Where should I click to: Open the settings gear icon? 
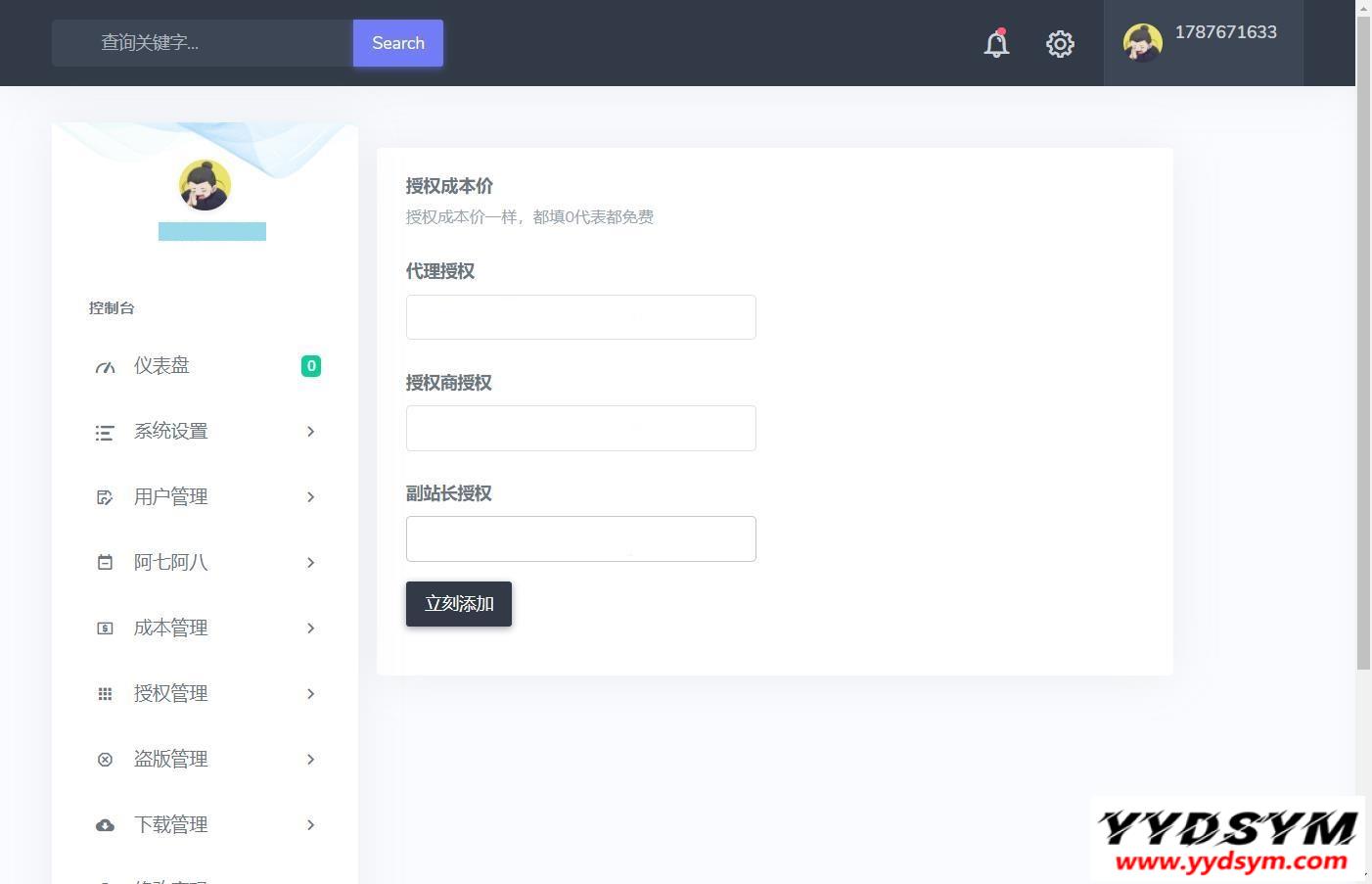[x=1060, y=44]
